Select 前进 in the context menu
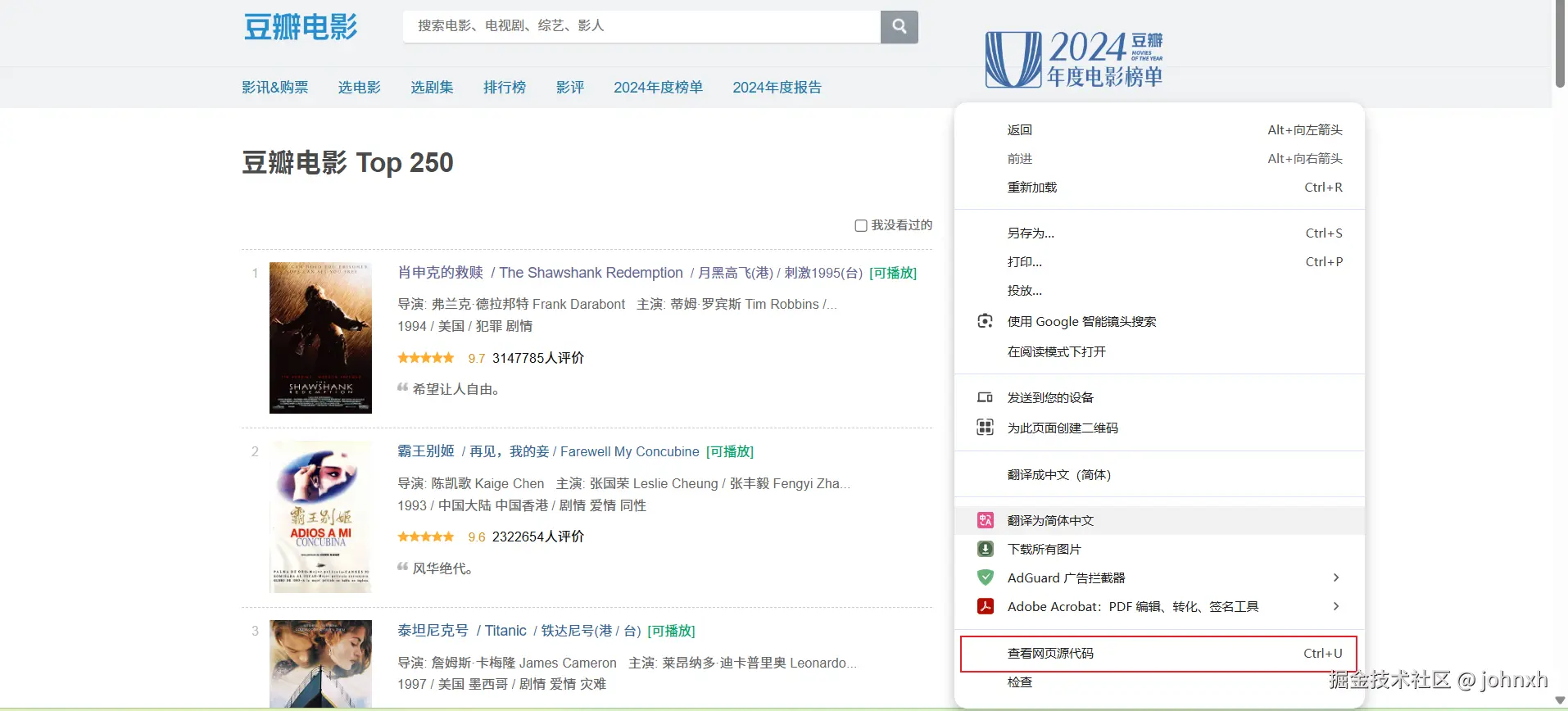Screen dimensions: 1568x711 coord(1159,158)
